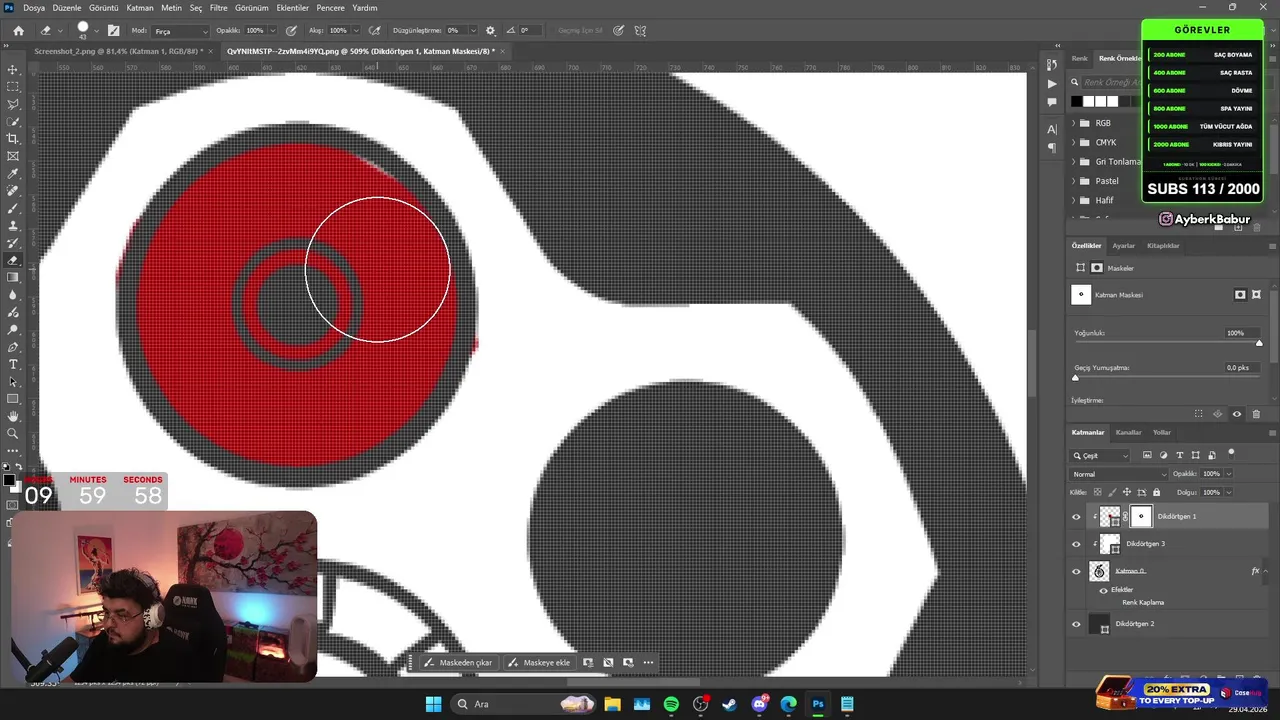Toggle mask visibility eye in Properties panel
The height and width of the screenshot is (720, 1280).
point(1237,414)
